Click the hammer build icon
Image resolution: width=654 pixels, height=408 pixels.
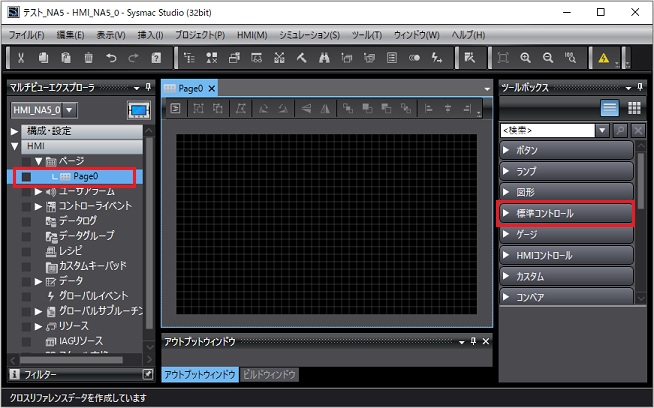pyautogui.click(x=302, y=58)
